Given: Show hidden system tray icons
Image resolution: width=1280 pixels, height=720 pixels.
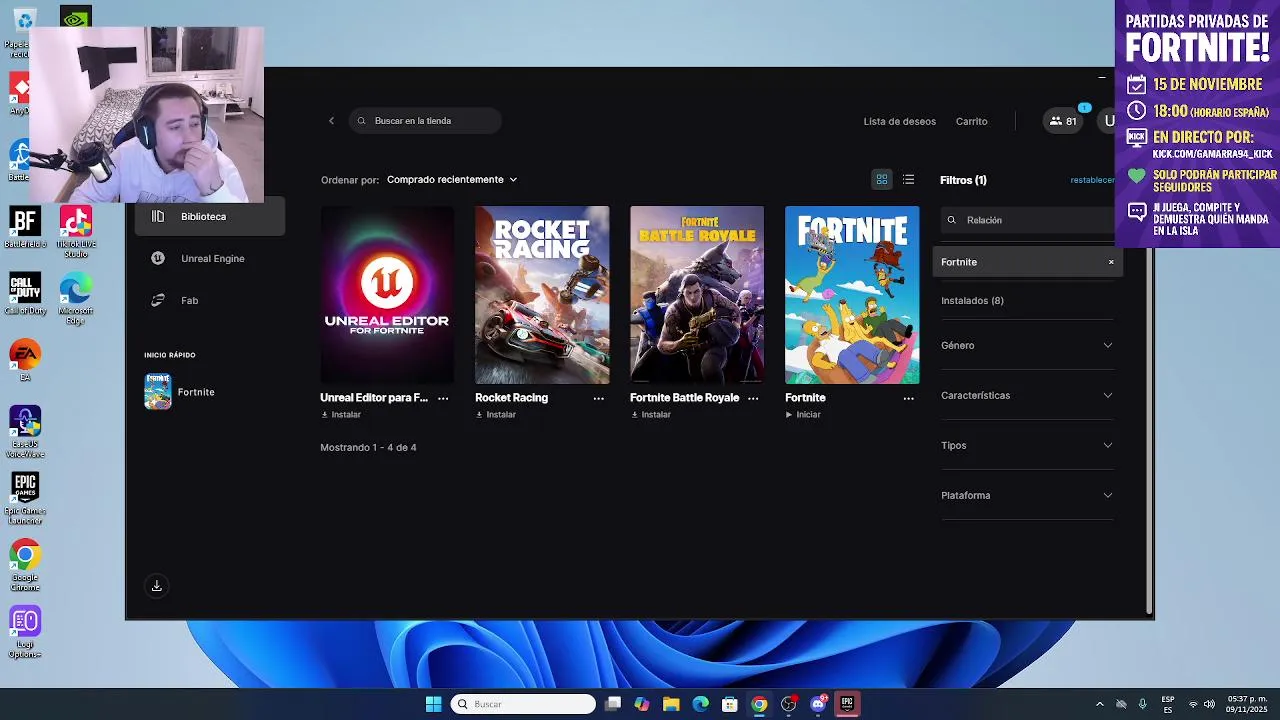Looking at the screenshot, I should (x=1099, y=704).
